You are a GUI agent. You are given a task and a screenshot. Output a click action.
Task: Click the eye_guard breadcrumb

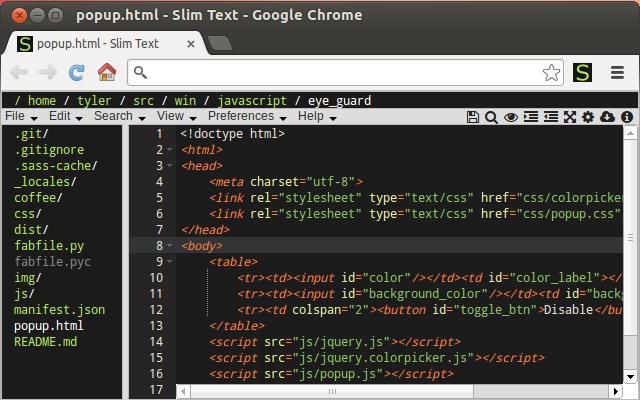[x=339, y=100]
